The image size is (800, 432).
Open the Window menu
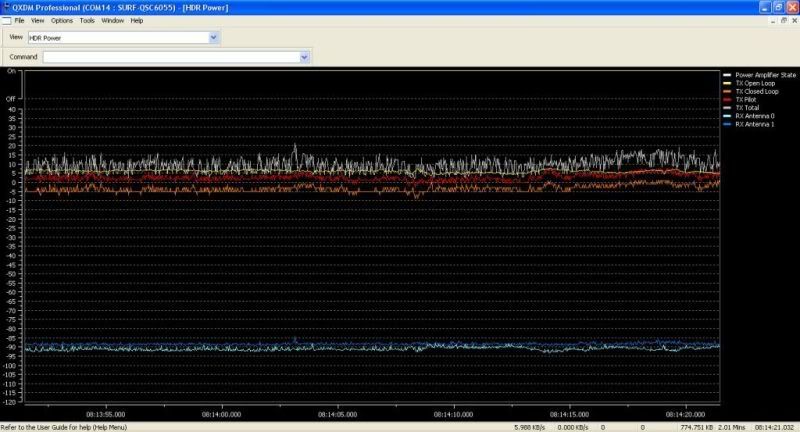coord(112,21)
